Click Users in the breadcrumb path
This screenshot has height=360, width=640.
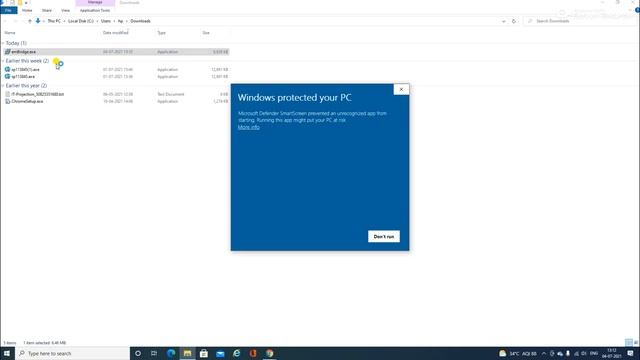click(106, 21)
